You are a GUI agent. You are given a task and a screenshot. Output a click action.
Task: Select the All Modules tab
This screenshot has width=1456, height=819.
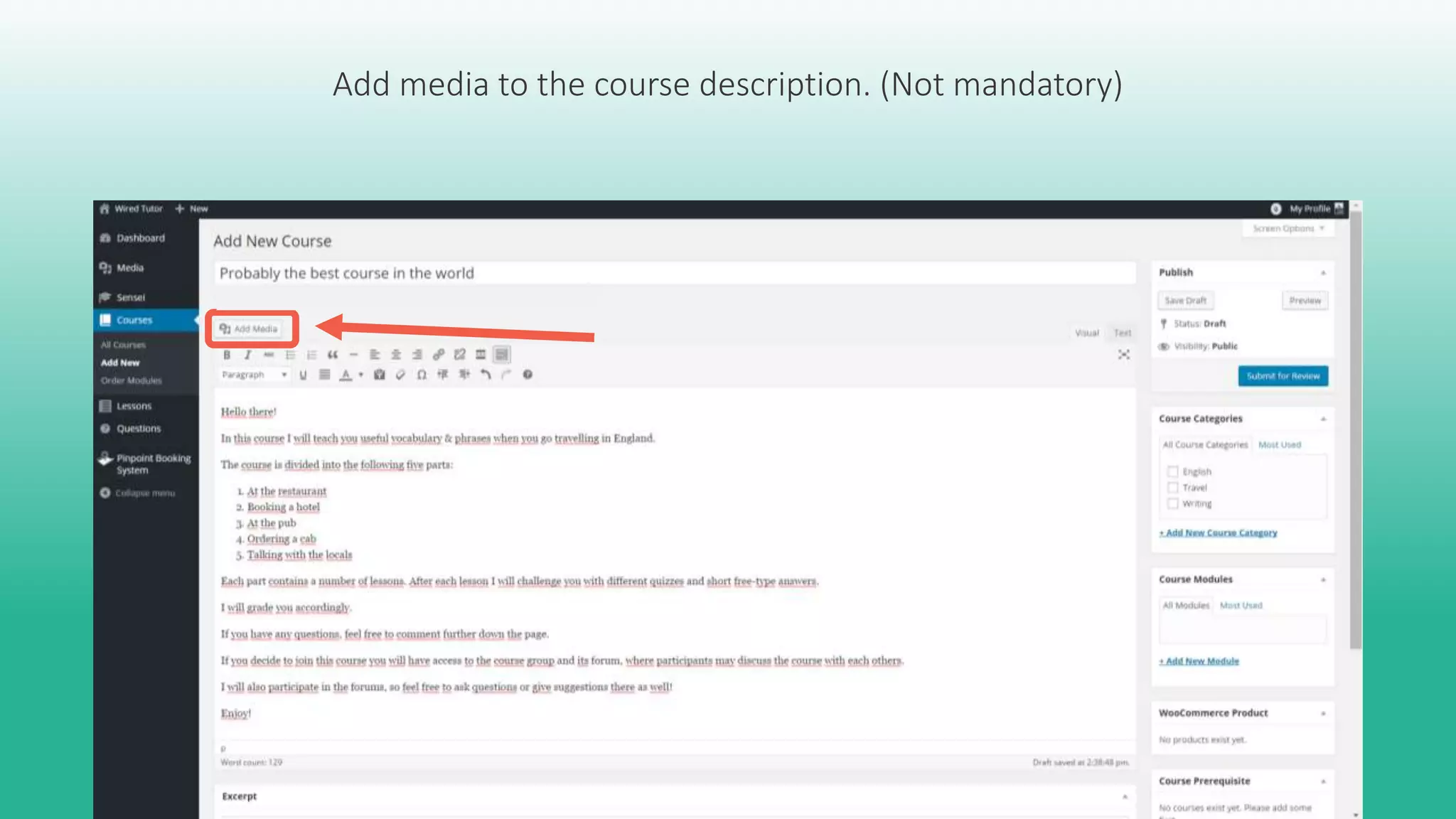1186,605
